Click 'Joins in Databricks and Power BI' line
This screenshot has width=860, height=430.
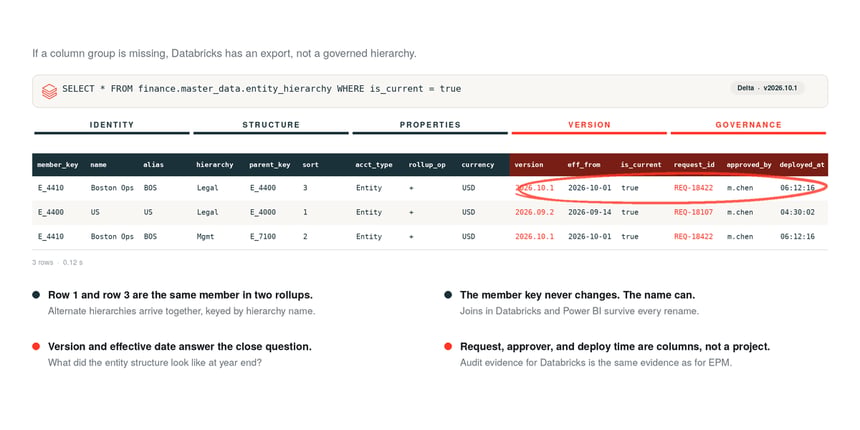click(x=579, y=311)
